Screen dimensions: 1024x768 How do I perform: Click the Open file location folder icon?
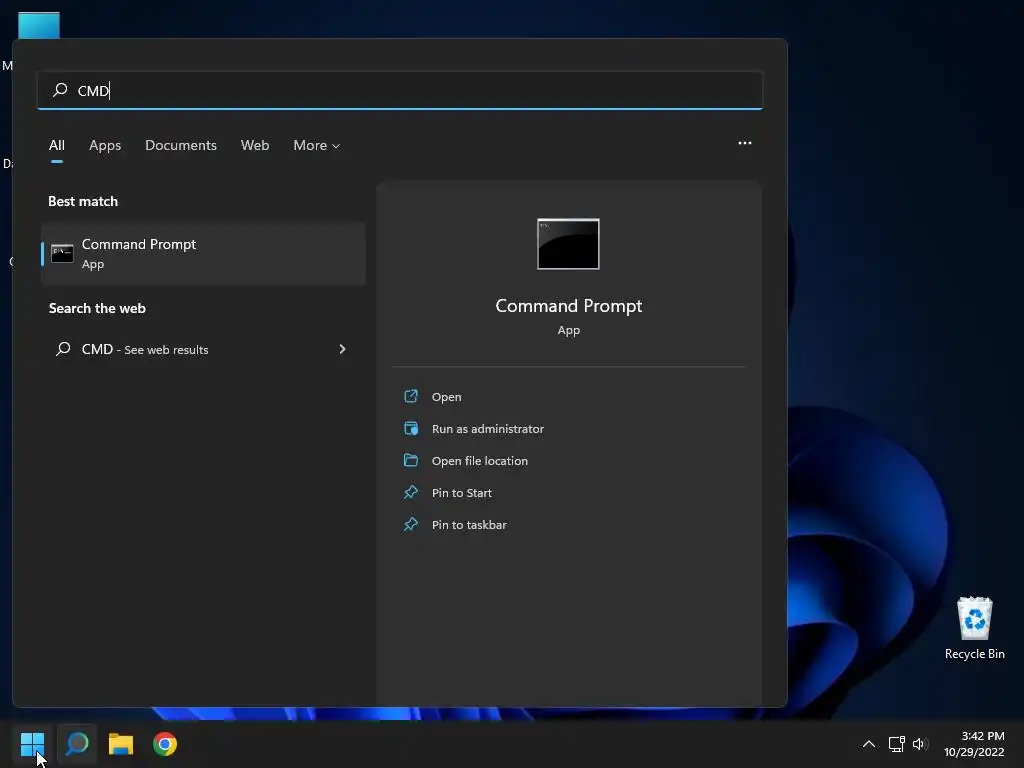click(411, 460)
